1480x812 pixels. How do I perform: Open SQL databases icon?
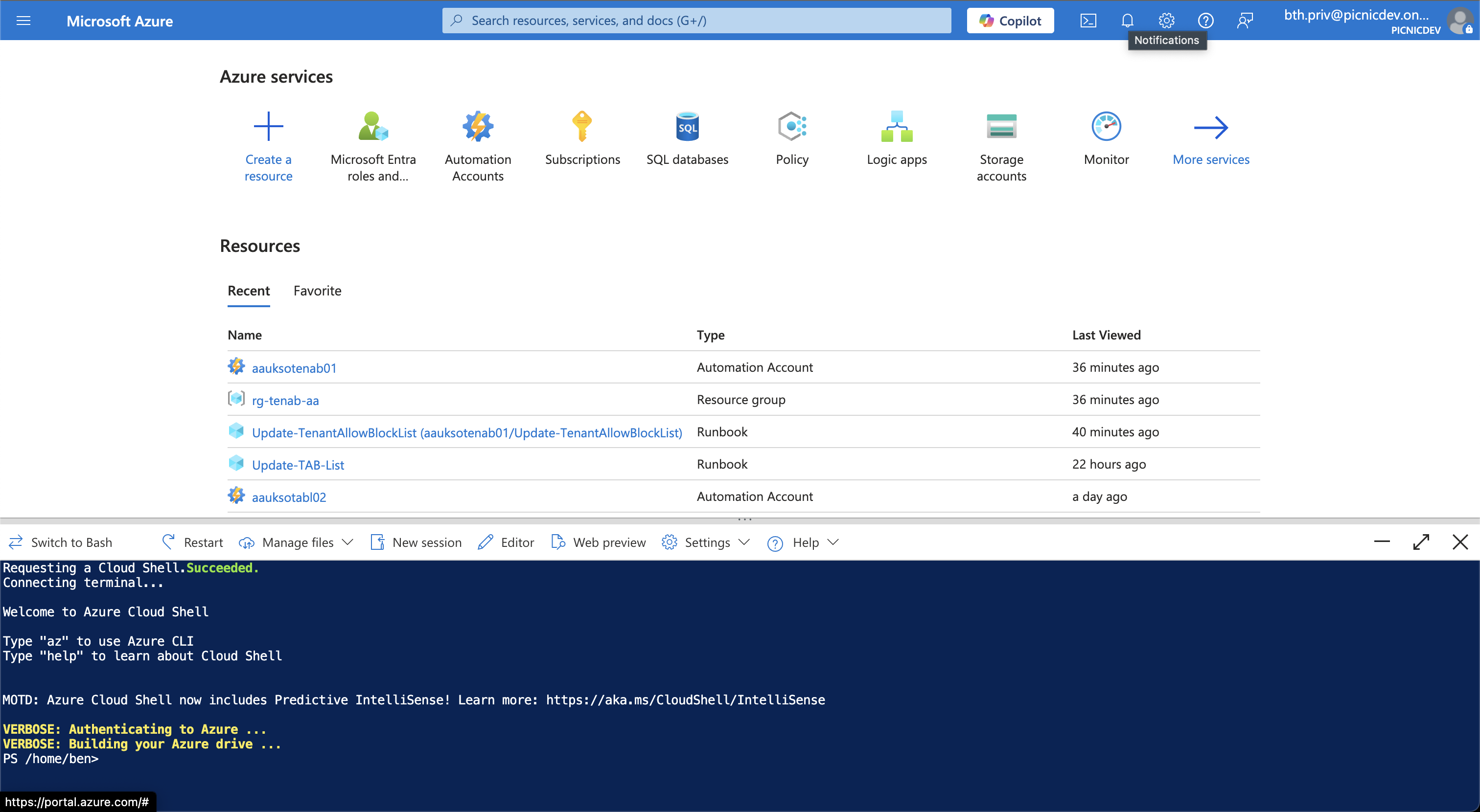tap(687, 126)
